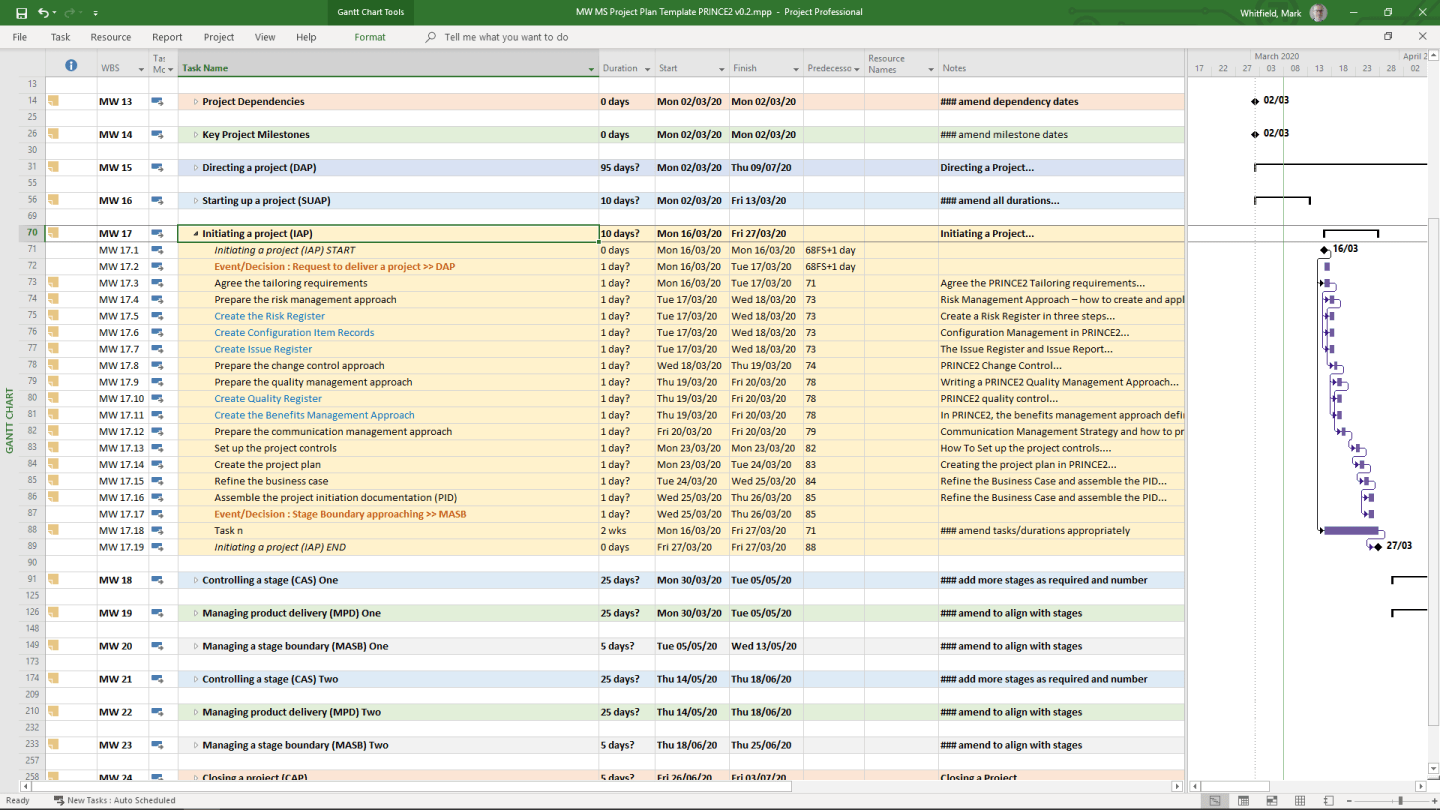Expand the Controlling a stage (CAS) One summary
This screenshot has width=1440, height=810.
pos(196,580)
